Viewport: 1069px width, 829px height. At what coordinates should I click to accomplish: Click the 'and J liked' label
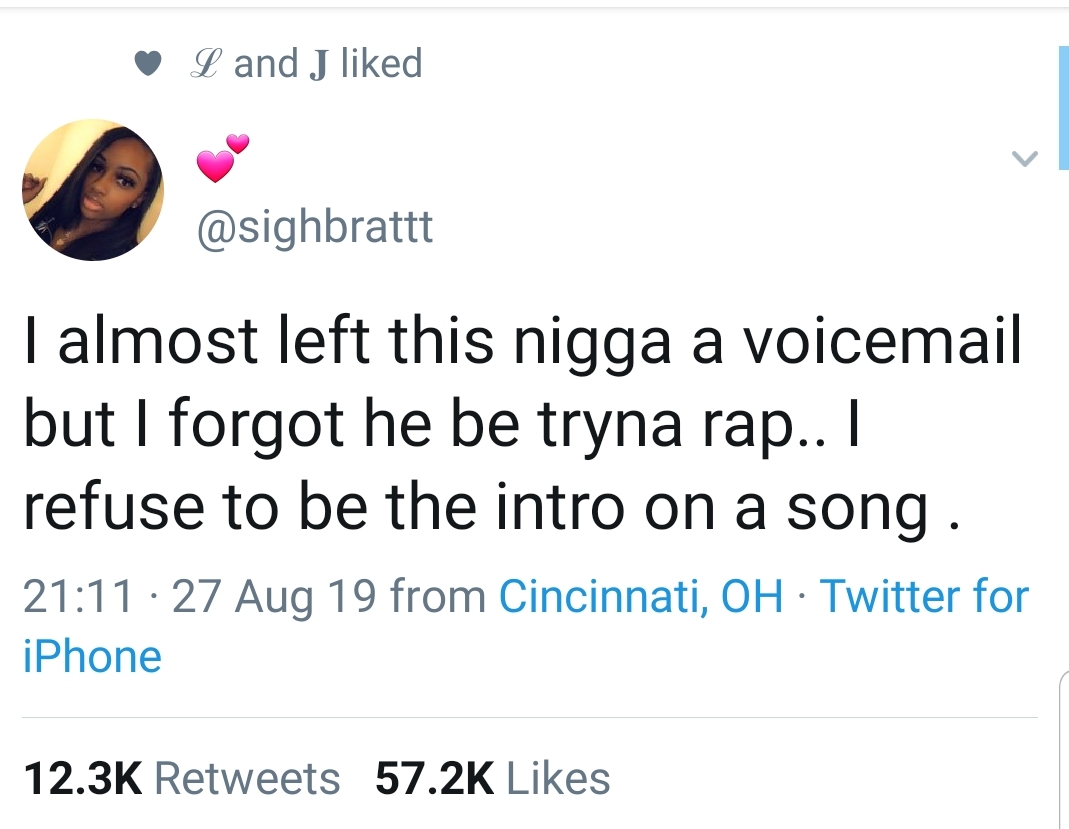tap(330, 63)
